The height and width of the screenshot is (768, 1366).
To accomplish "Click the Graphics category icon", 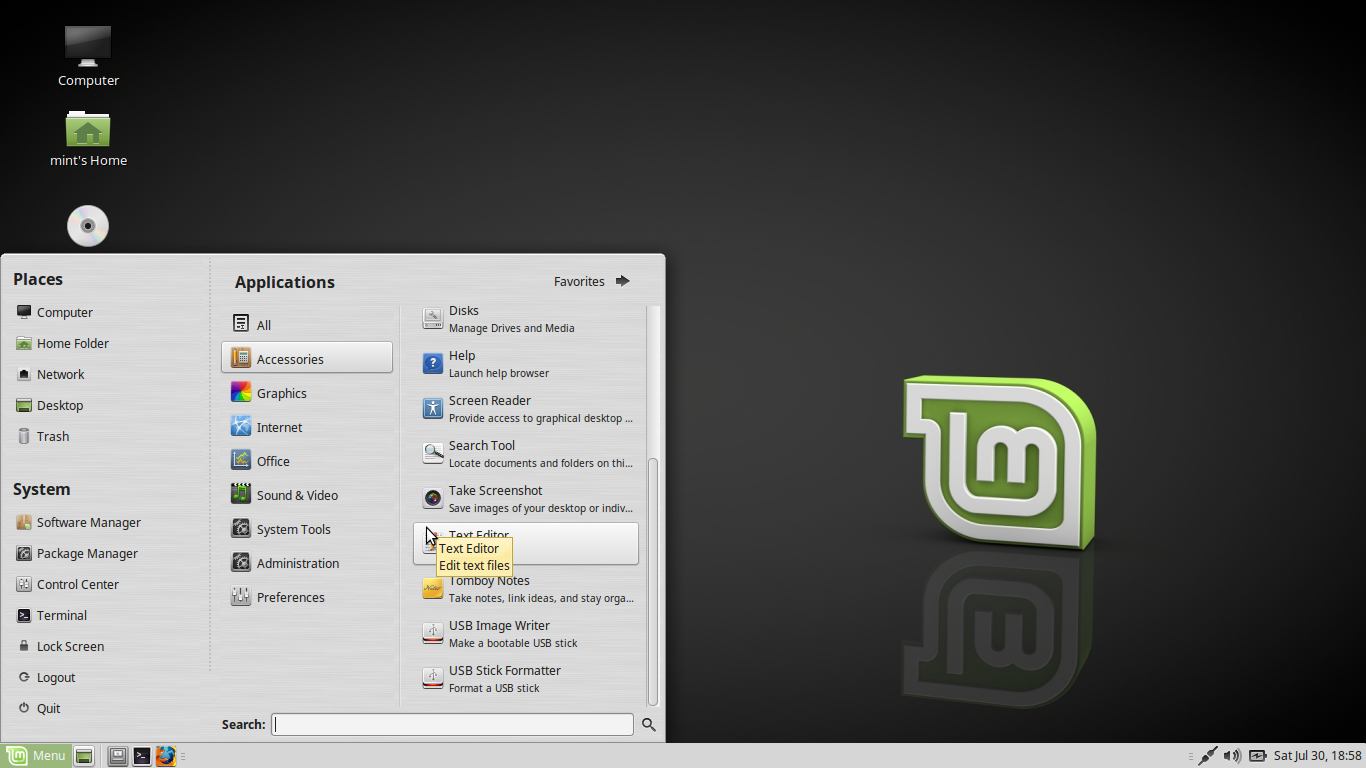I will click(x=241, y=392).
